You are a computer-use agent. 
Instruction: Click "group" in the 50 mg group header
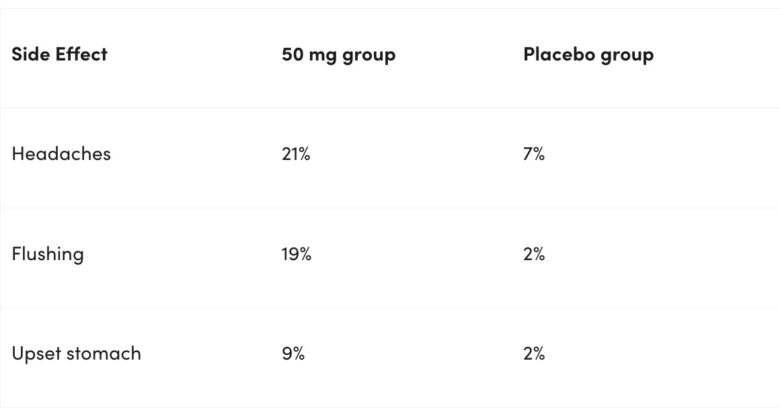click(368, 56)
